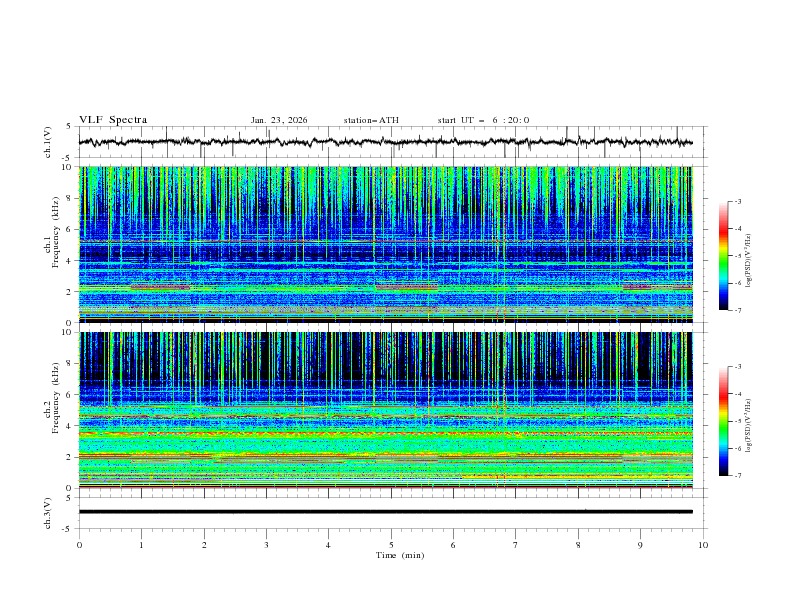Click the upper PSD color scale bar
The width and height of the screenshot is (792, 612).
point(723,256)
